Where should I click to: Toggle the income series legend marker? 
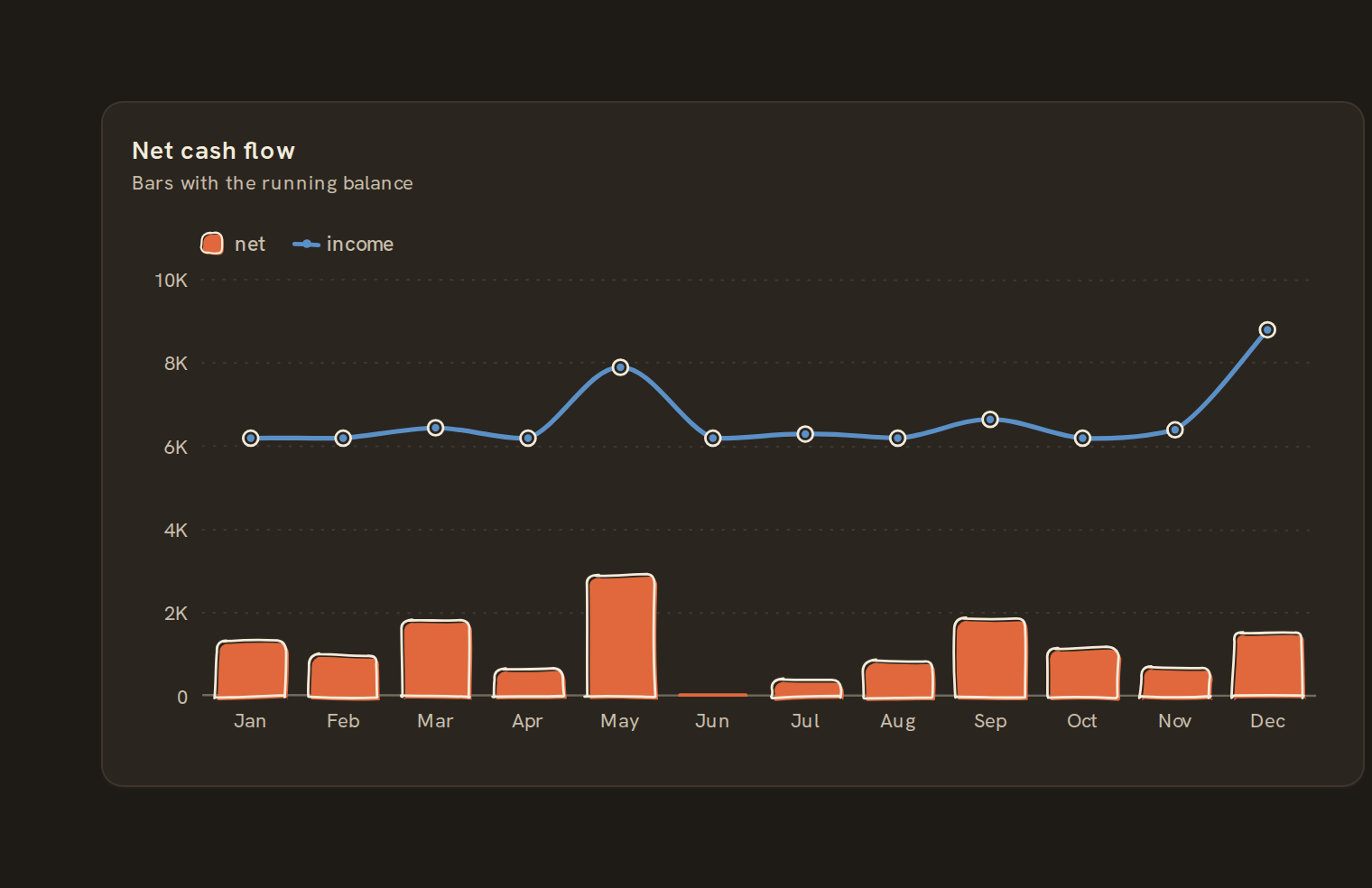click(x=307, y=244)
